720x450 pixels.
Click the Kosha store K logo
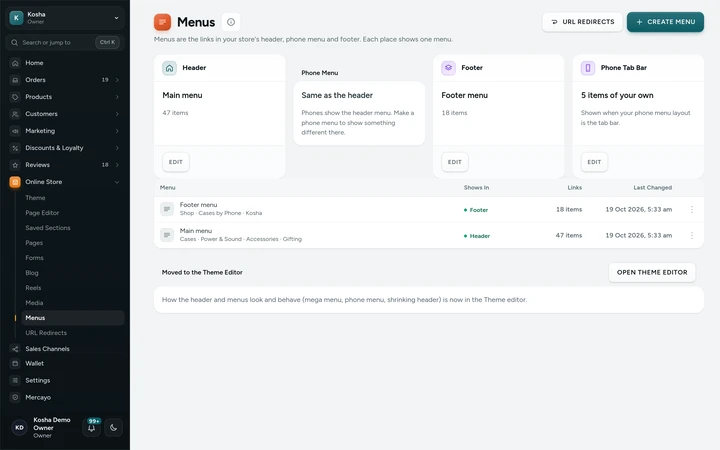click(17, 18)
